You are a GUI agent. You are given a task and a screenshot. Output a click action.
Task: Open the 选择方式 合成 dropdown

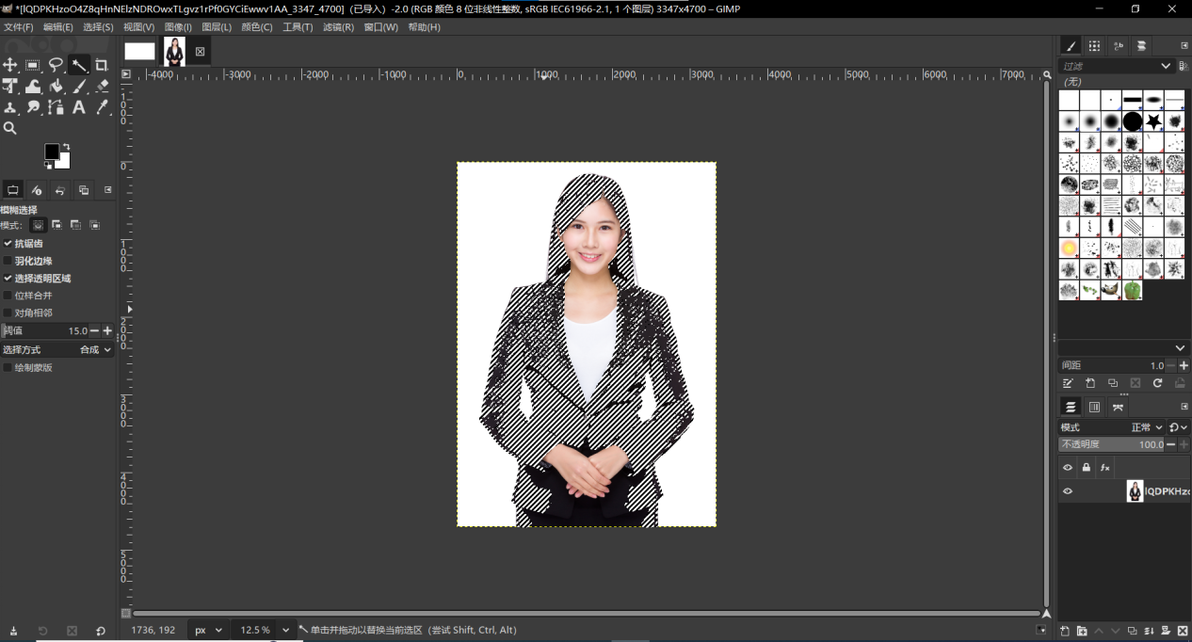pos(58,349)
